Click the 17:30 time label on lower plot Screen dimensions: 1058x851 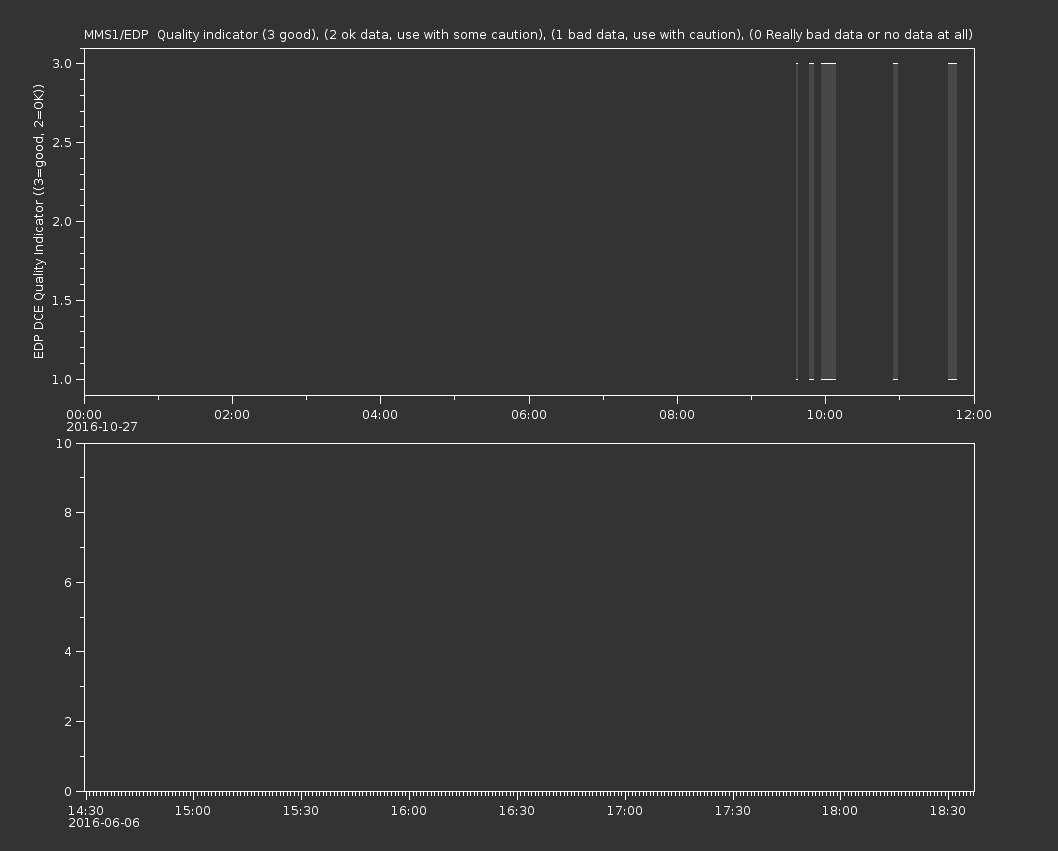[733, 811]
